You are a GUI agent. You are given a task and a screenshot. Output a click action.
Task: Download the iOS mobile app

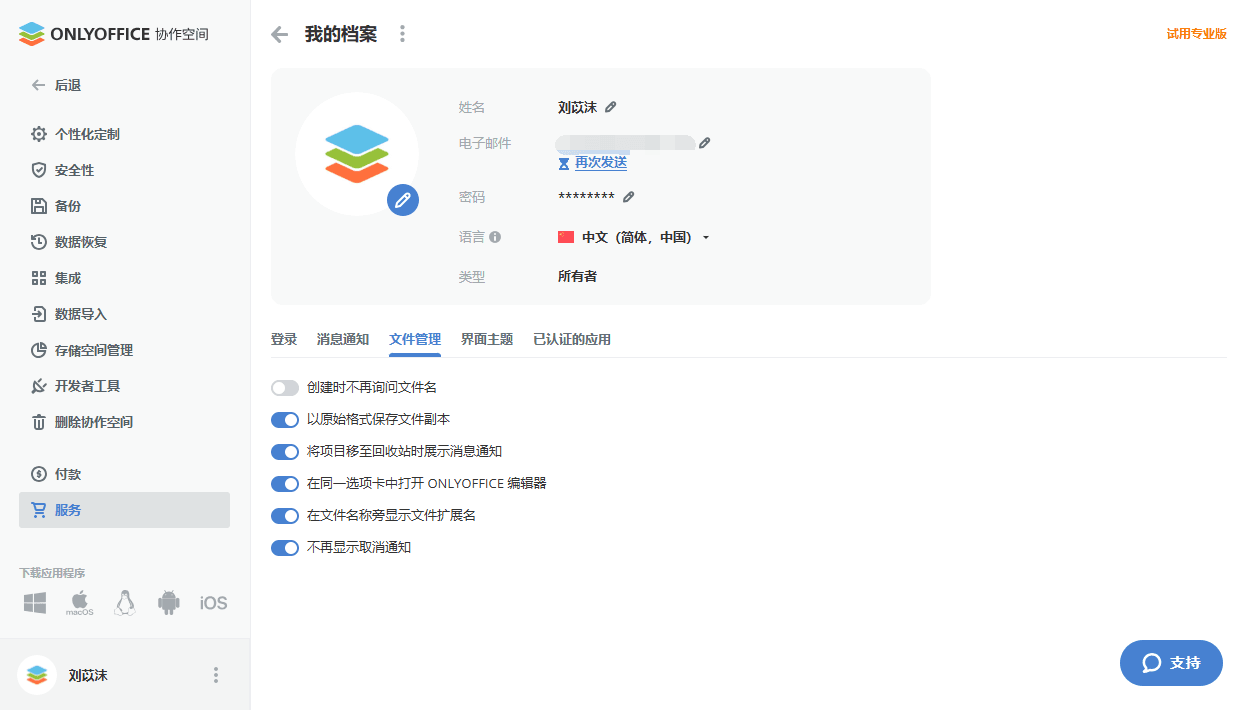pyautogui.click(x=213, y=603)
